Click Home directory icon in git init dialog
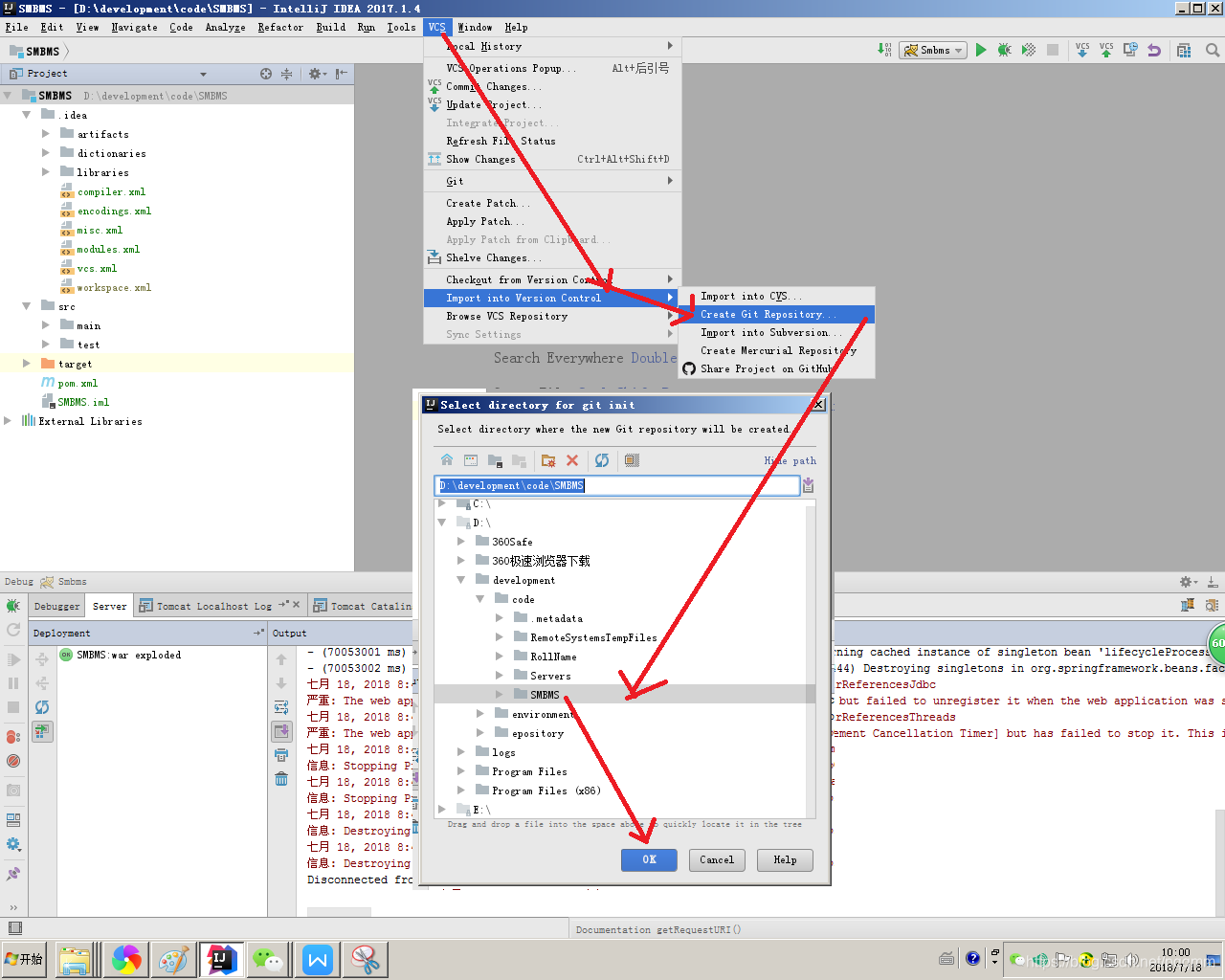Screen dimensions: 1225x980 coord(447,460)
